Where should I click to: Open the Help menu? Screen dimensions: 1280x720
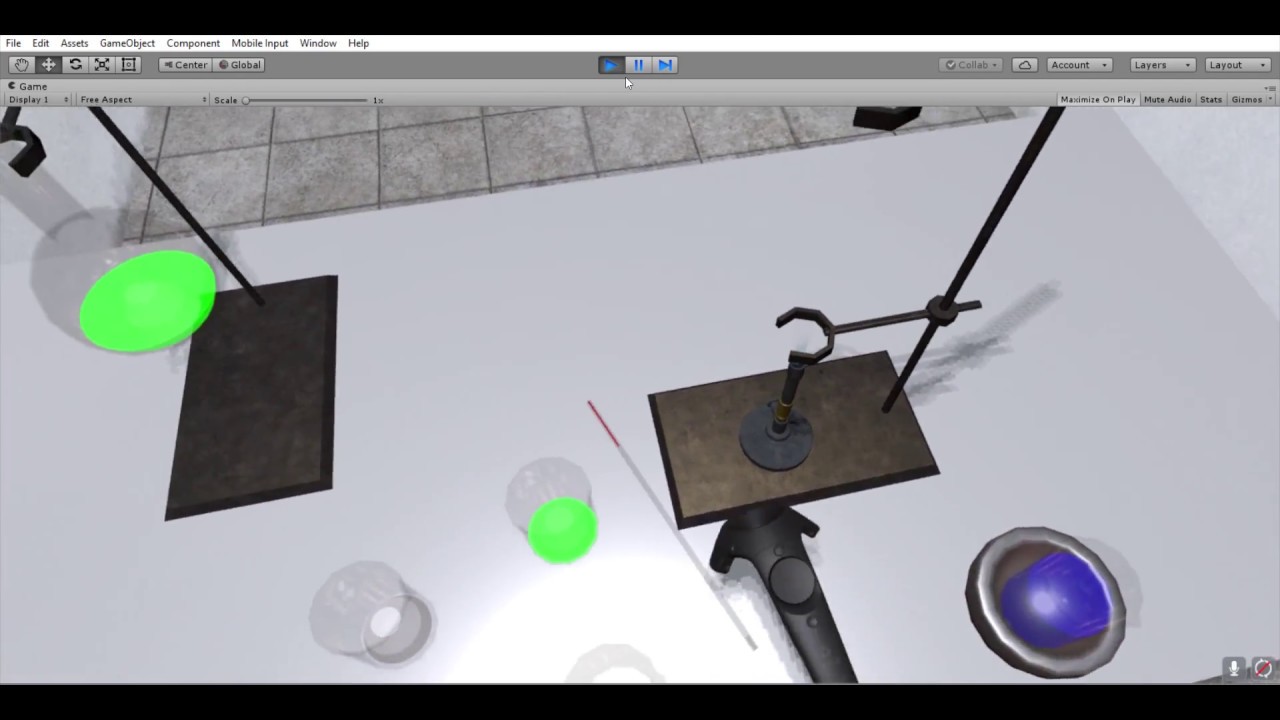click(358, 43)
